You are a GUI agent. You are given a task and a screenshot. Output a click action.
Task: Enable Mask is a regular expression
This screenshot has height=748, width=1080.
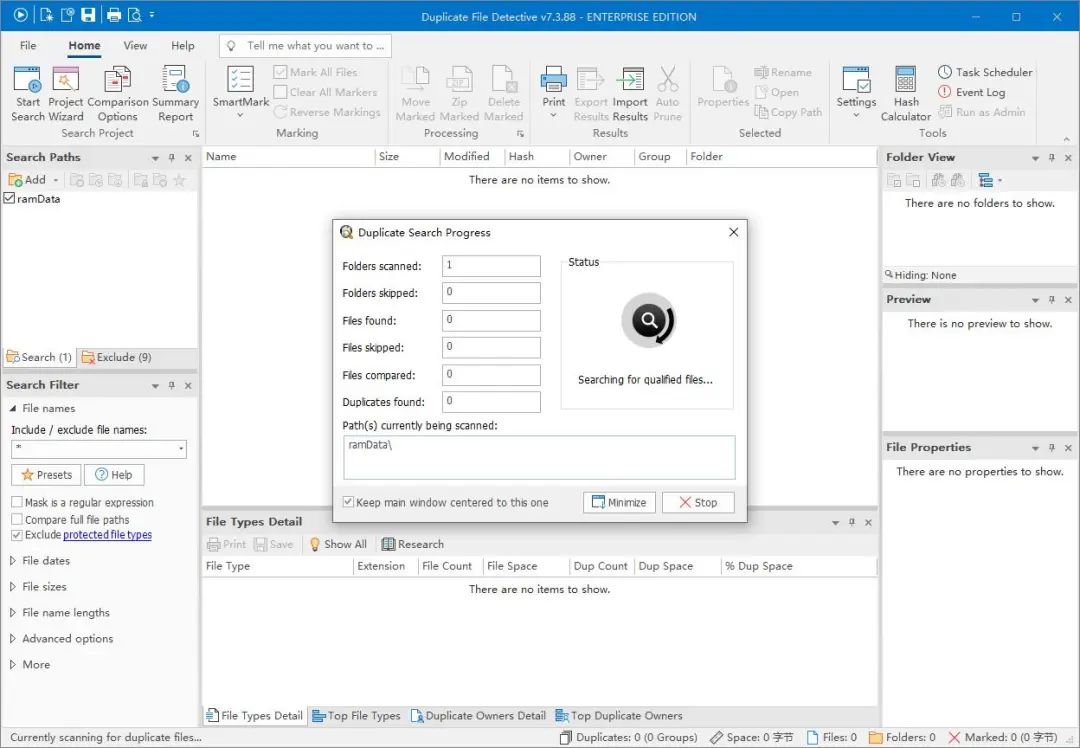coord(17,502)
